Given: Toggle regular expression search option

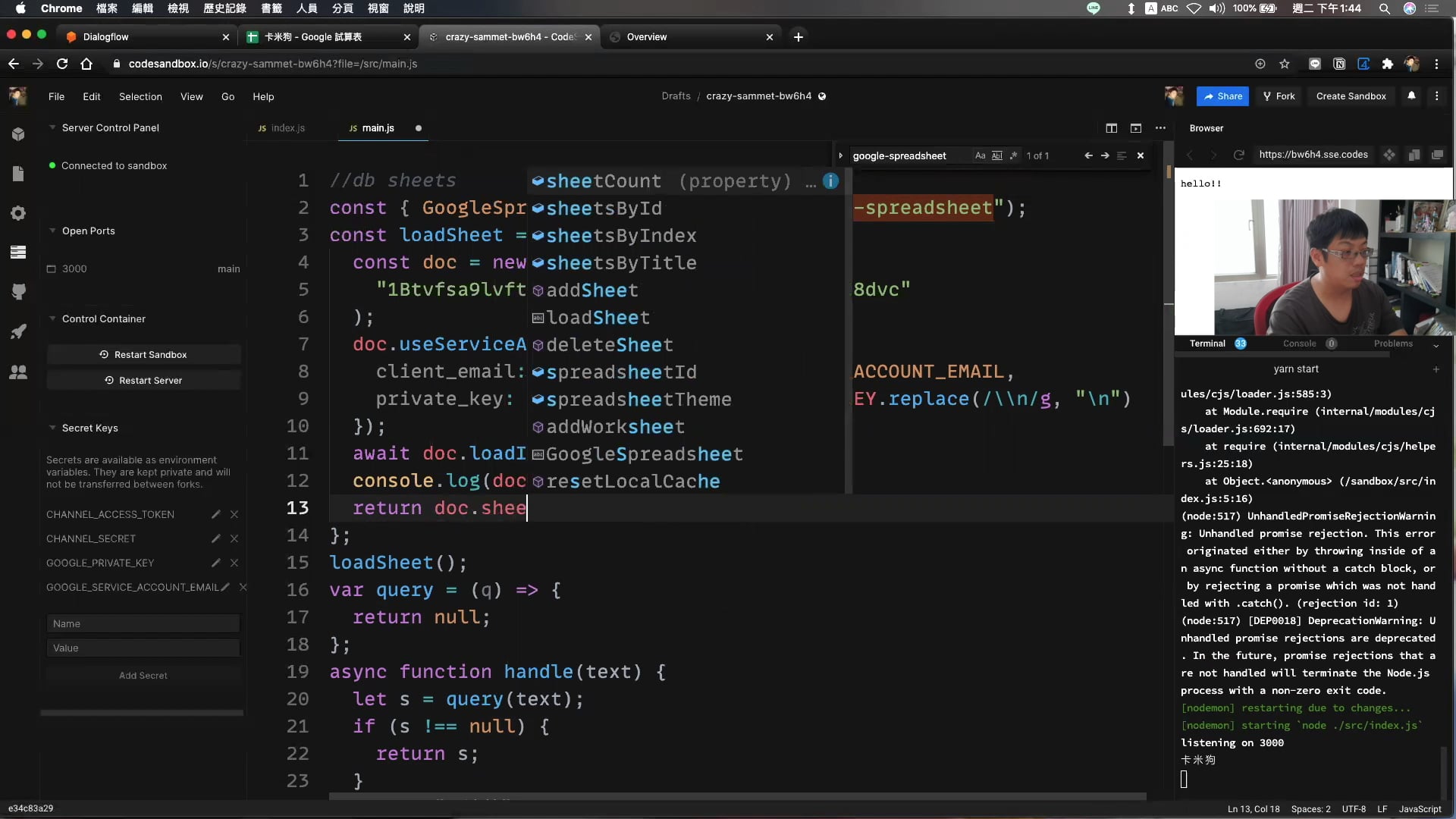Looking at the screenshot, I should click(x=1013, y=155).
